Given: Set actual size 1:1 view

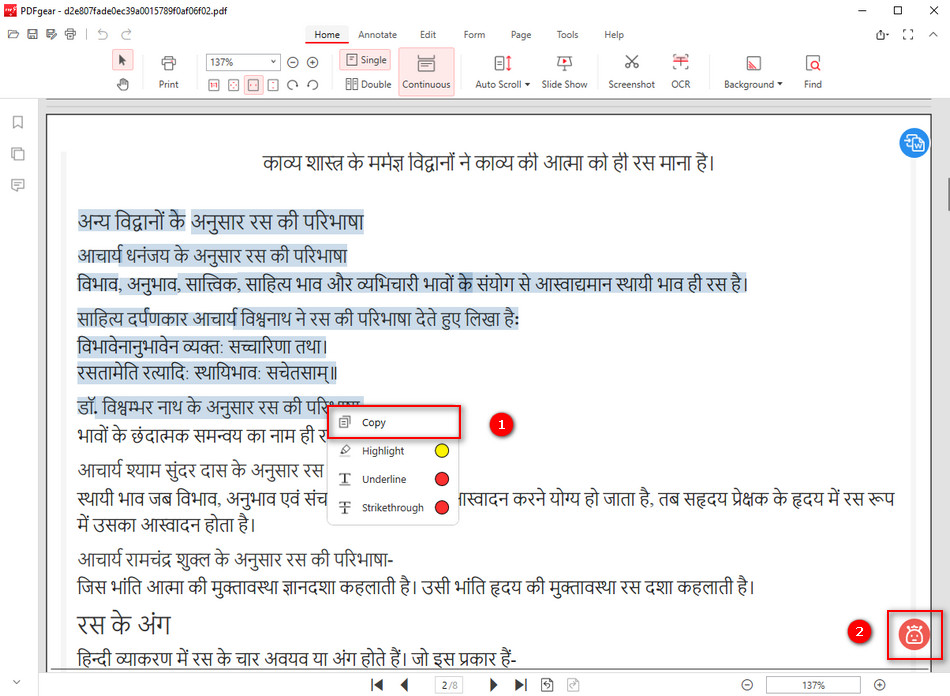Looking at the screenshot, I should 214,85.
